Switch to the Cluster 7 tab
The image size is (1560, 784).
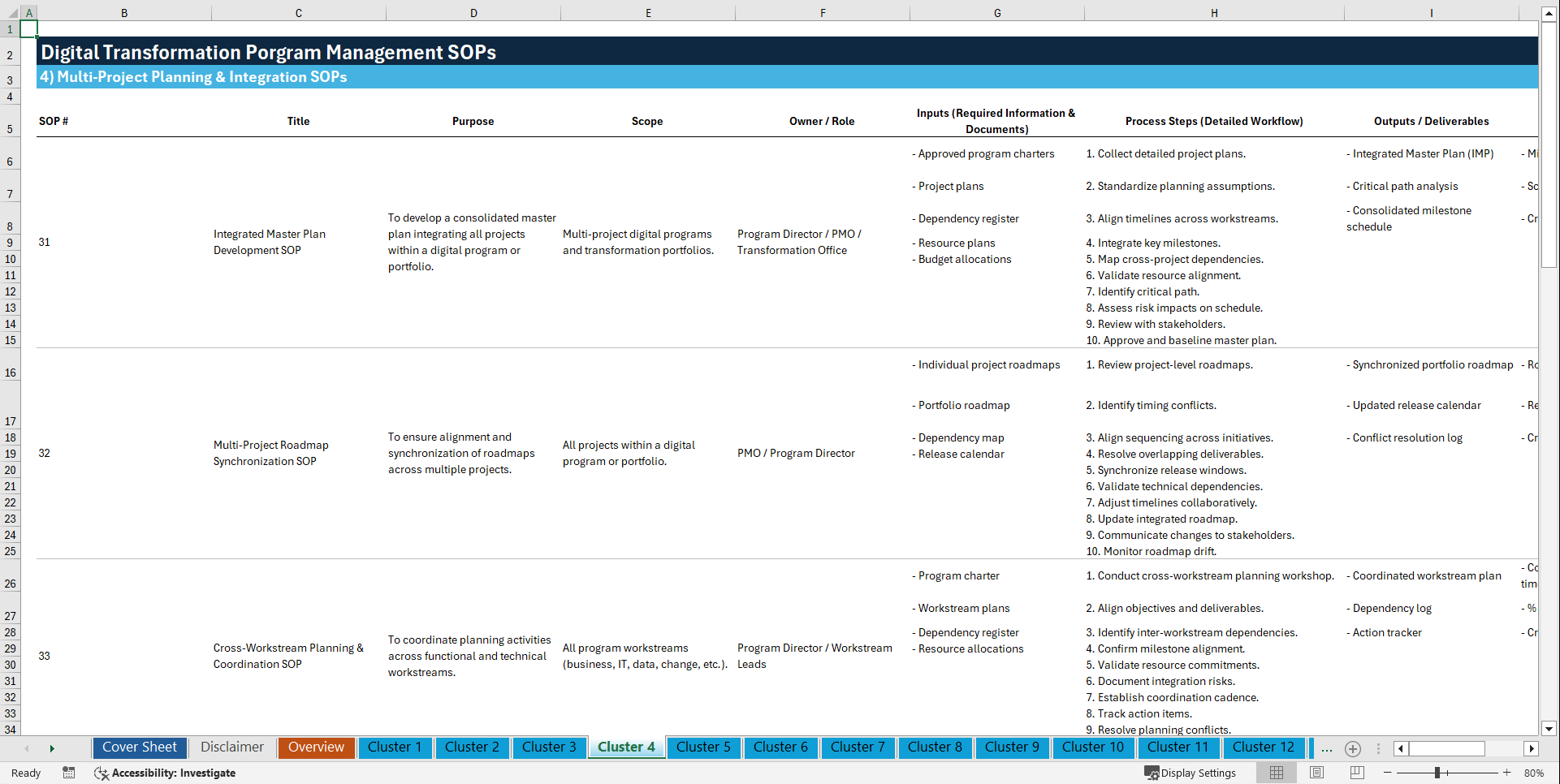pos(858,747)
